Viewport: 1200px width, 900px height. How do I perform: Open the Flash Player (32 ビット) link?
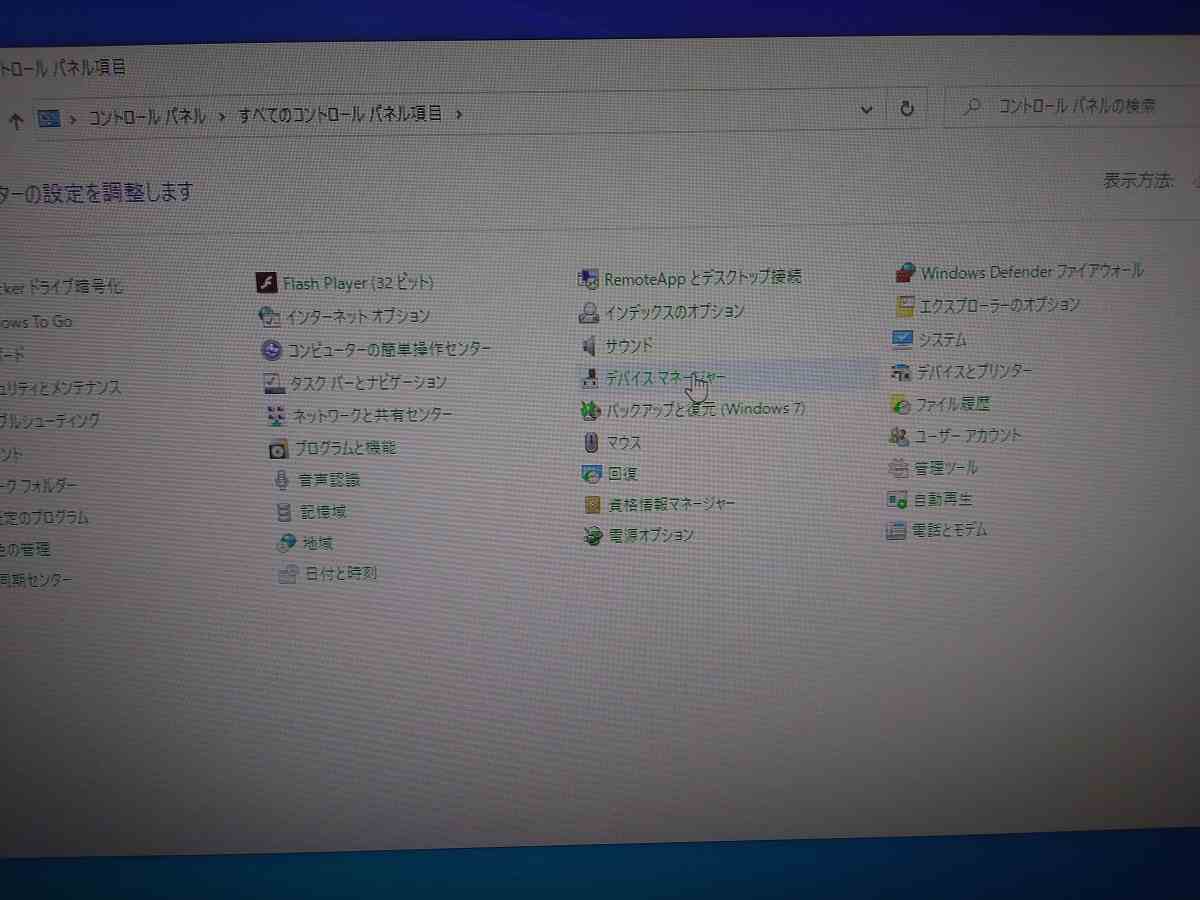358,283
